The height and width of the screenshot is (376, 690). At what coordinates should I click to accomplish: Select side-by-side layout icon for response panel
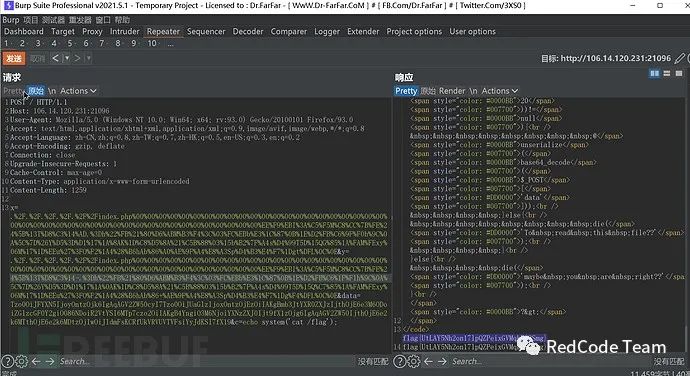[x=654, y=74]
